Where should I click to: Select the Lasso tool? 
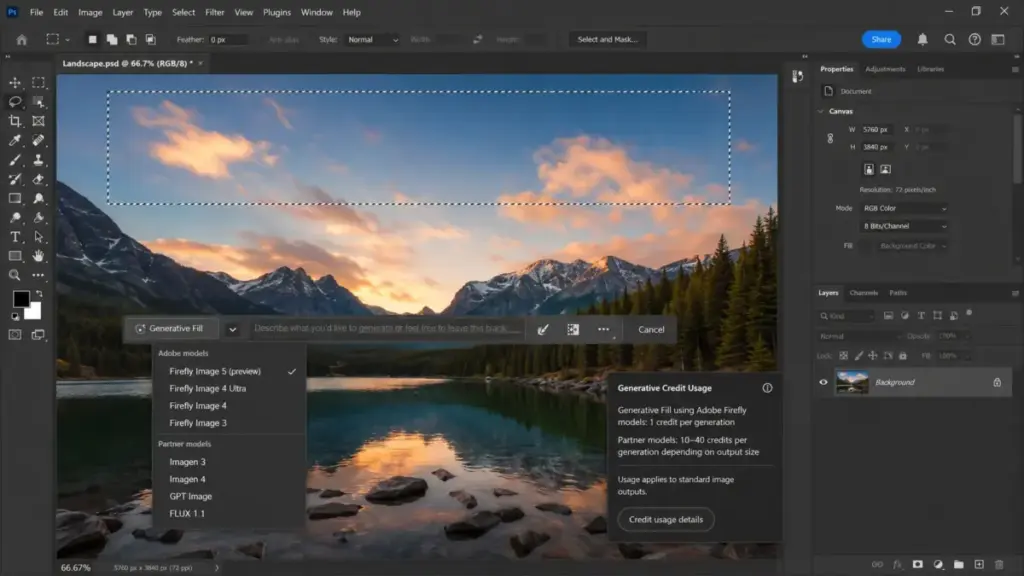coord(14,102)
